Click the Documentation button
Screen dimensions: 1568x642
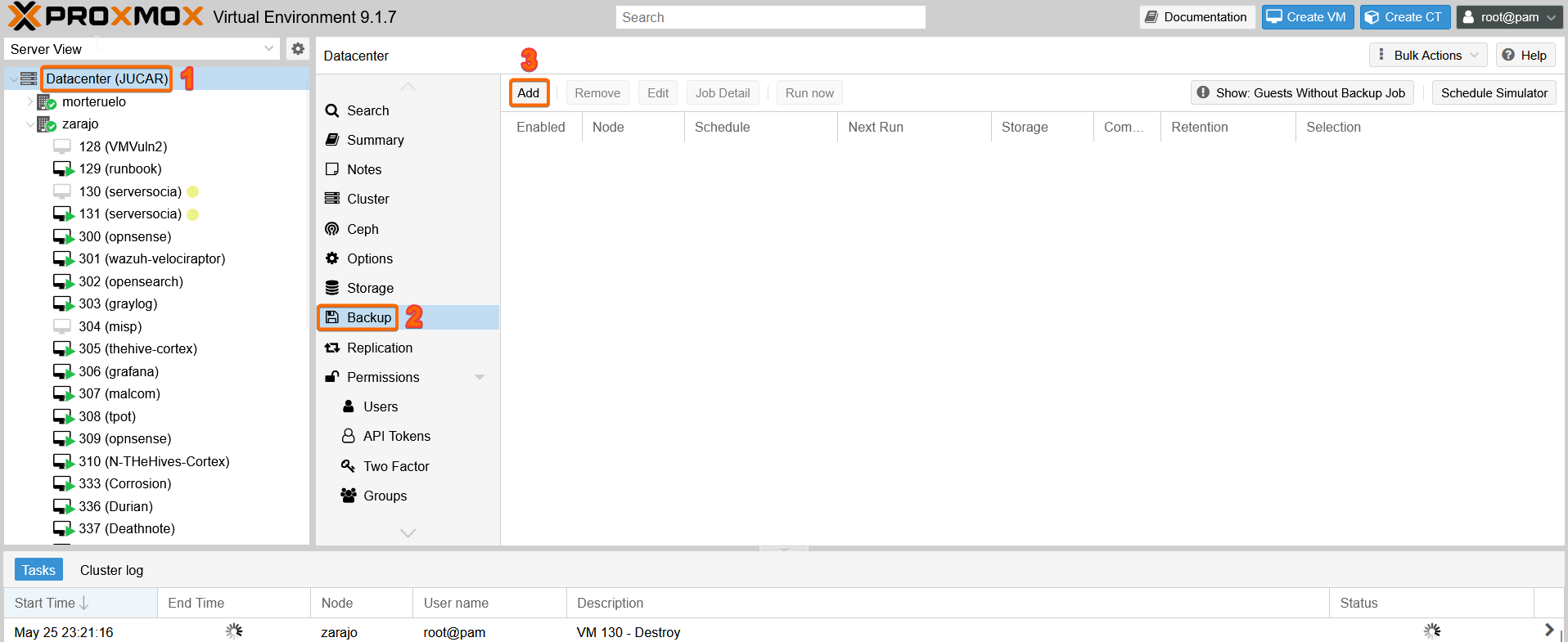[x=1196, y=17]
